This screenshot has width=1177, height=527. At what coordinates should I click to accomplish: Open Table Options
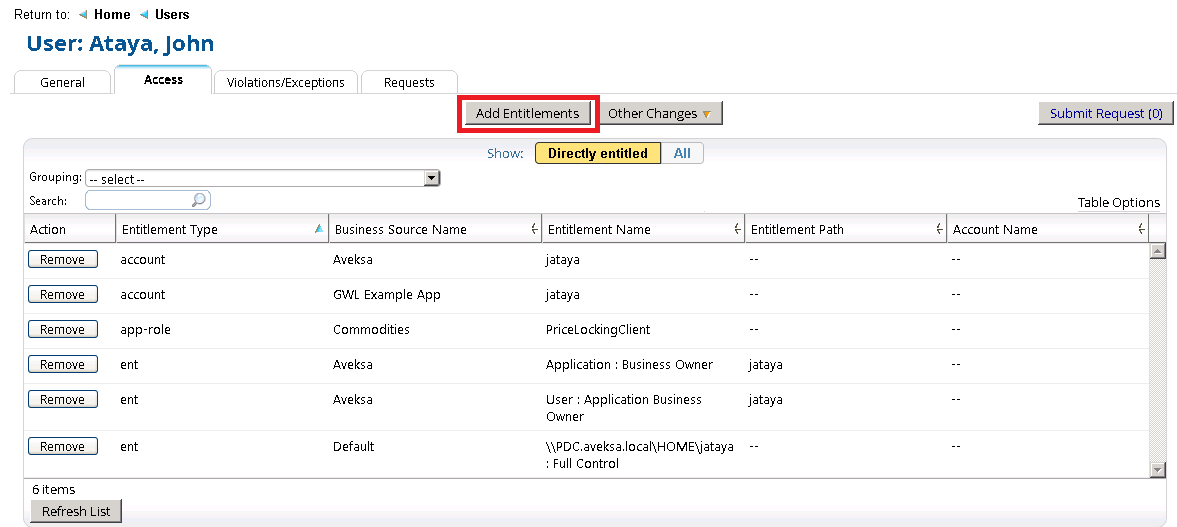pos(1118,203)
